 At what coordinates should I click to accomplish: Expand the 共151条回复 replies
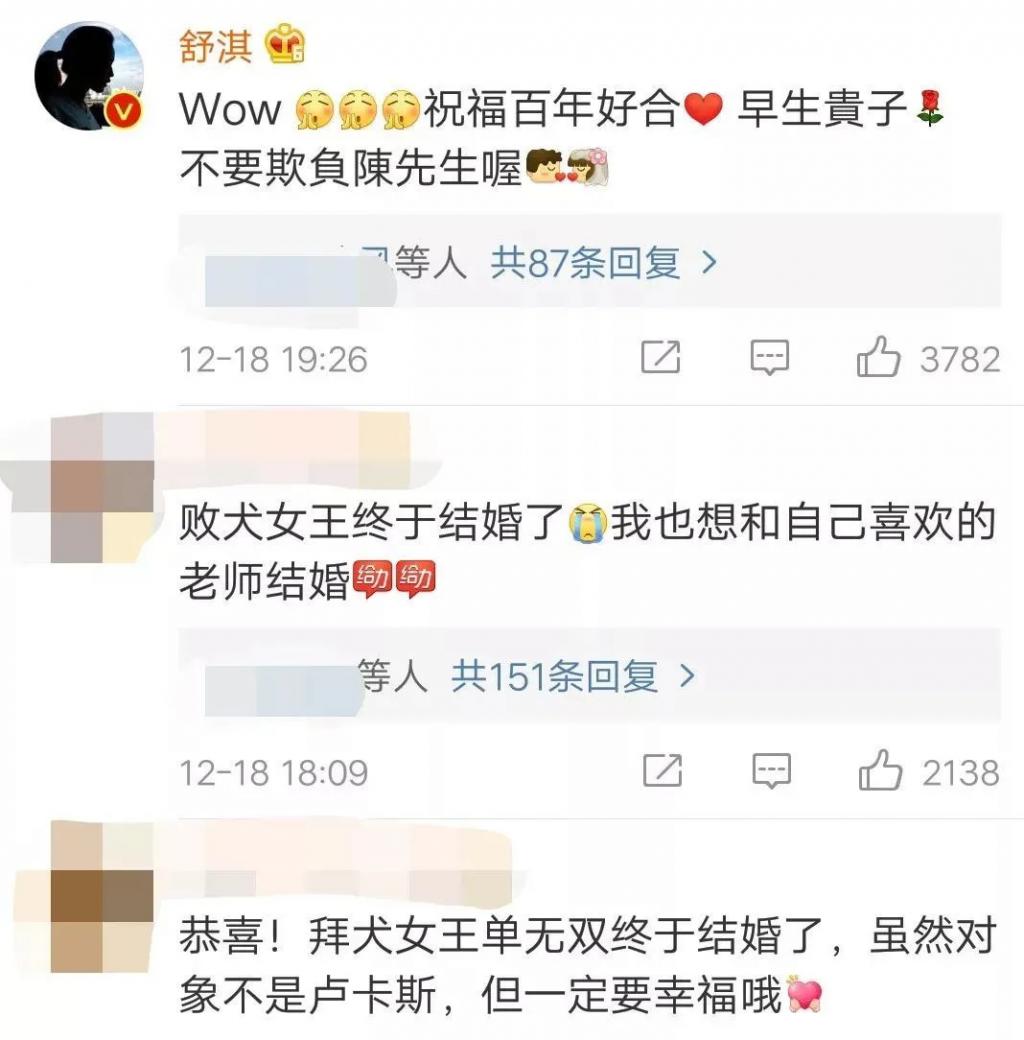[554, 676]
